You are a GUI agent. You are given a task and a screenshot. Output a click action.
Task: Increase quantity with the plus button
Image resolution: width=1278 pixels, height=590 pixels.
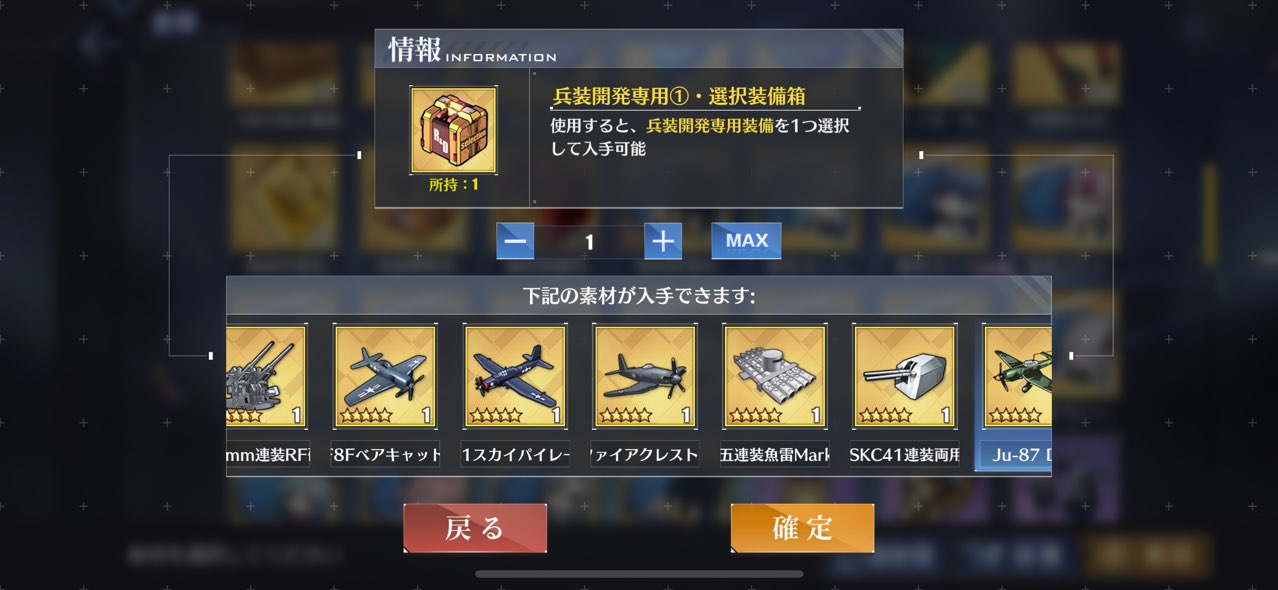pyautogui.click(x=663, y=241)
